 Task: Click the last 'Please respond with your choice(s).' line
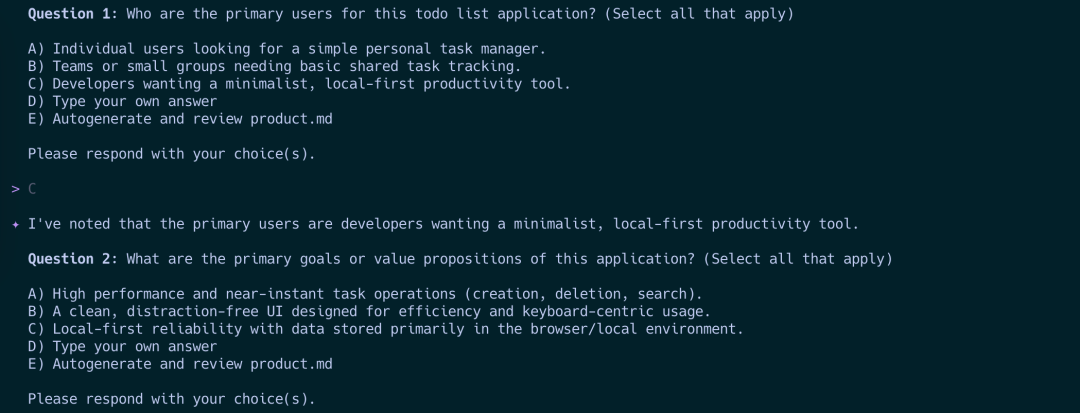point(171,399)
